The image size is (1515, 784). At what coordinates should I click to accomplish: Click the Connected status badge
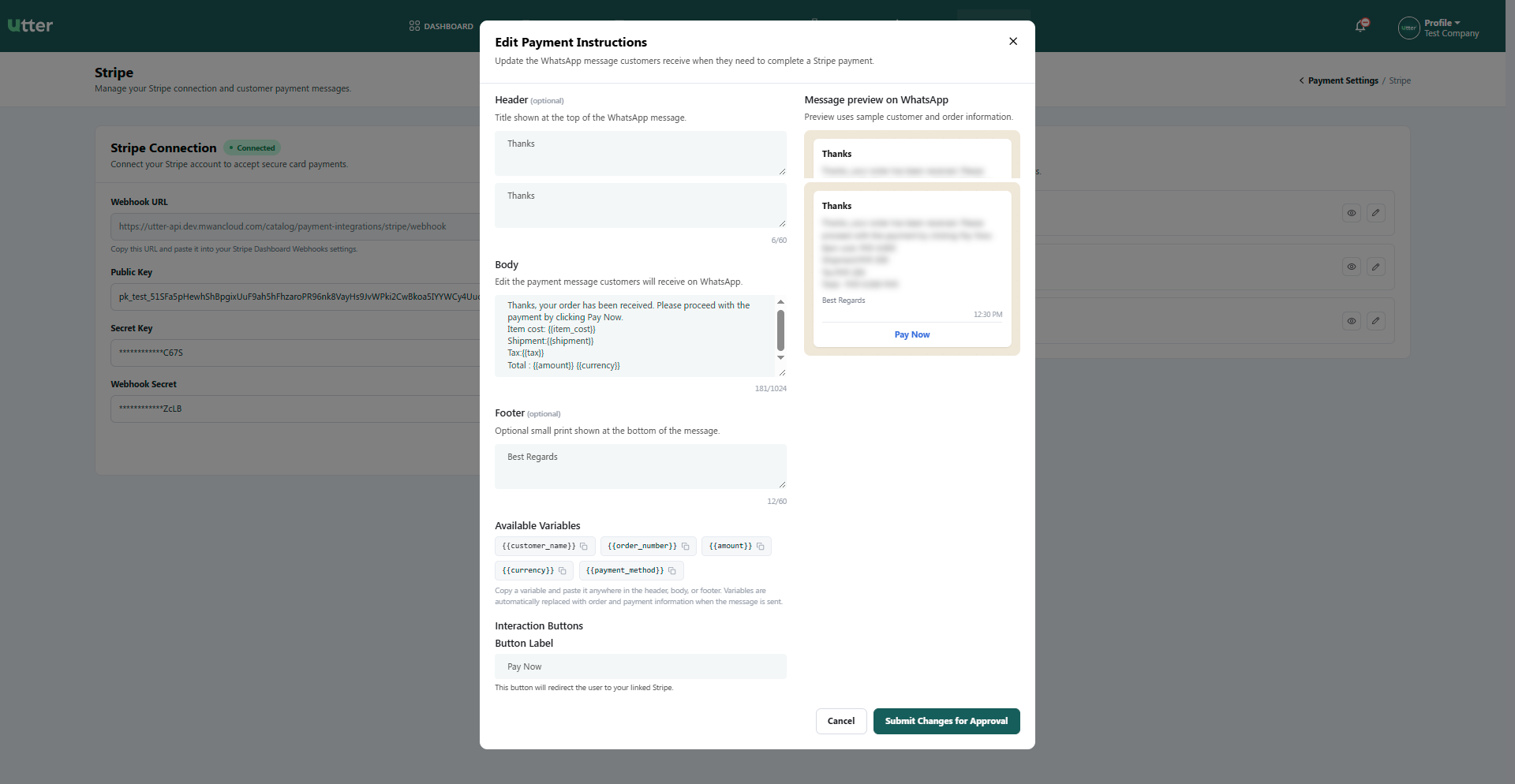pyautogui.click(x=252, y=147)
